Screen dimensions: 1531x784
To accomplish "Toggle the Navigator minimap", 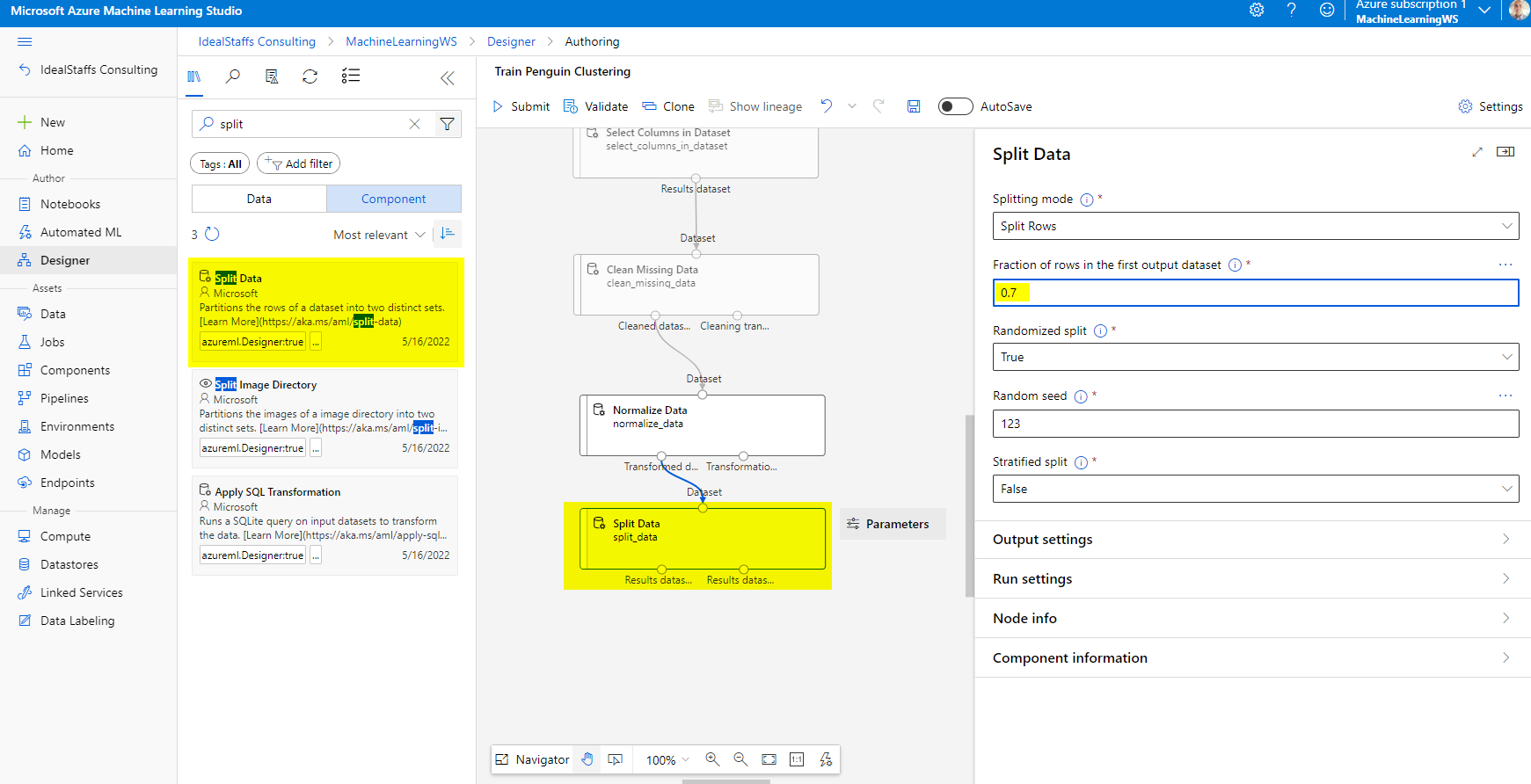I will click(532, 759).
